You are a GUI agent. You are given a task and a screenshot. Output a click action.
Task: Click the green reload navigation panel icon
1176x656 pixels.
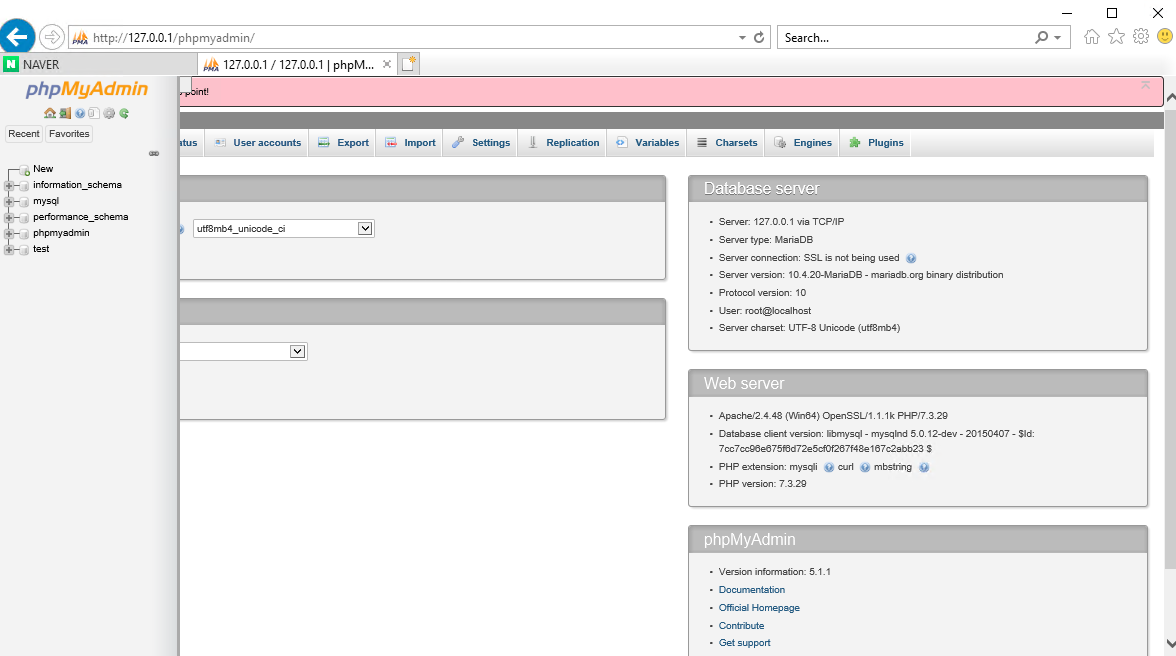(x=124, y=113)
